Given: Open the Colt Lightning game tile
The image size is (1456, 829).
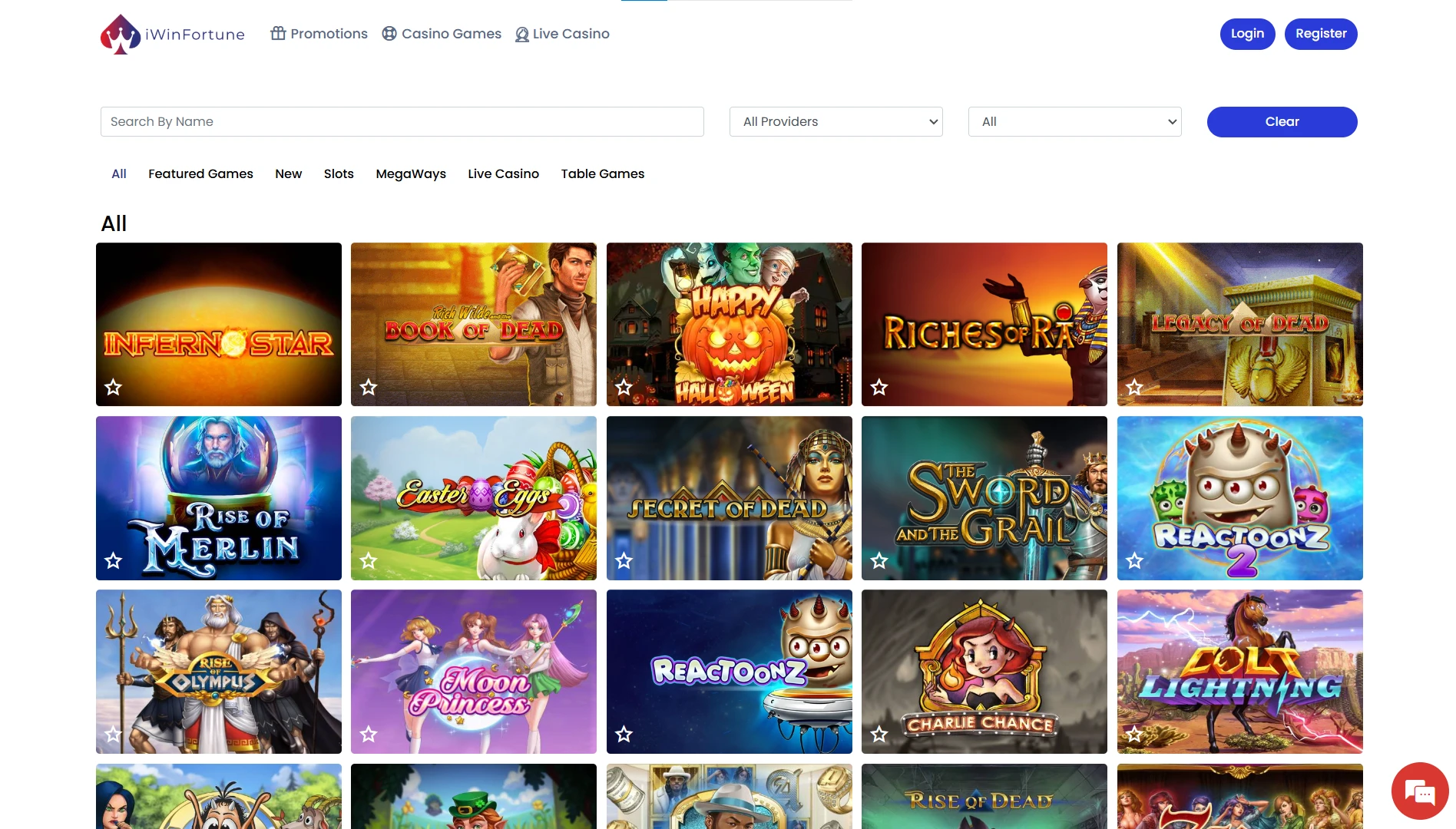Looking at the screenshot, I should [1240, 672].
